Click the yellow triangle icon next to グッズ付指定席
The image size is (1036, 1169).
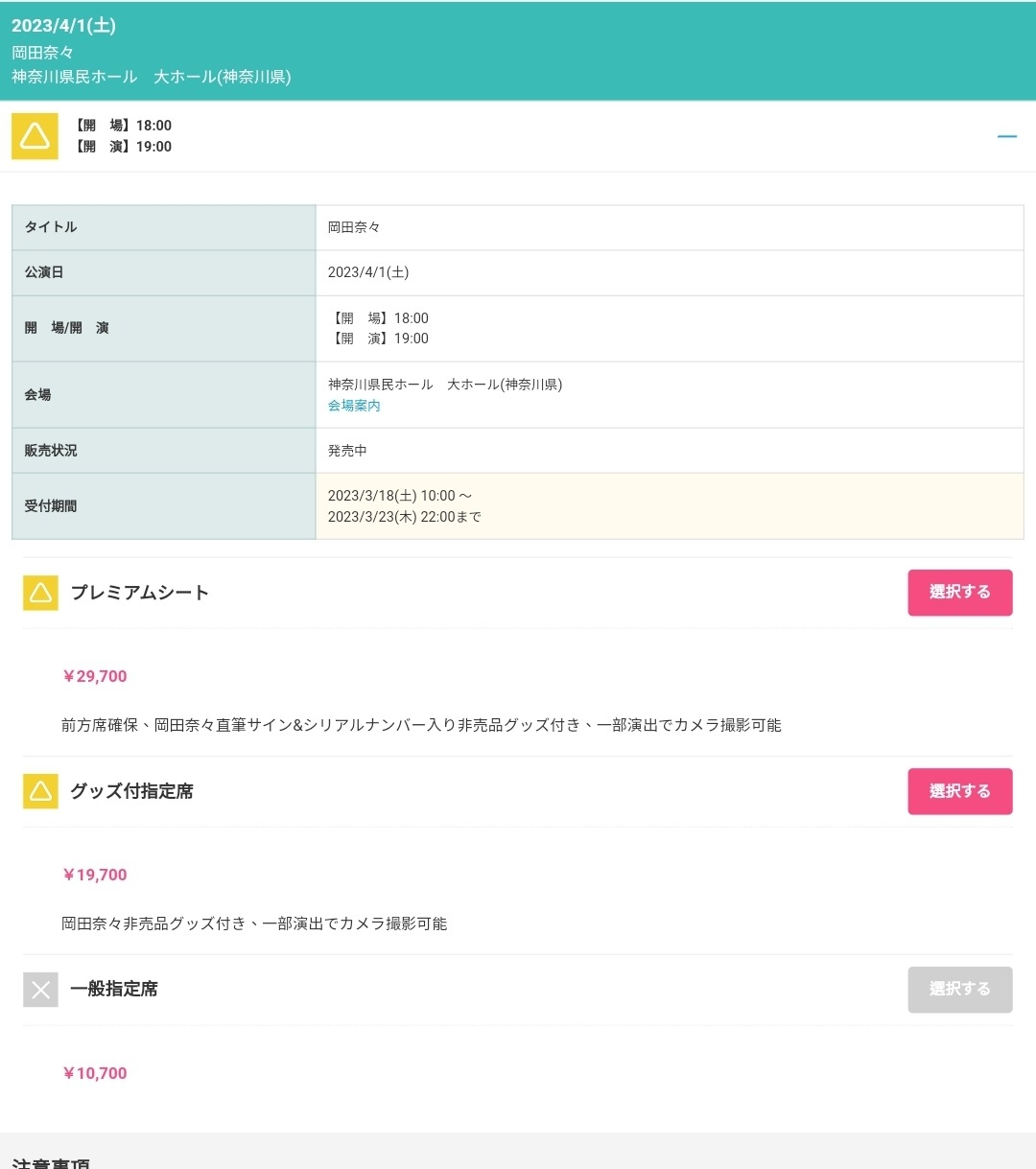coord(40,791)
